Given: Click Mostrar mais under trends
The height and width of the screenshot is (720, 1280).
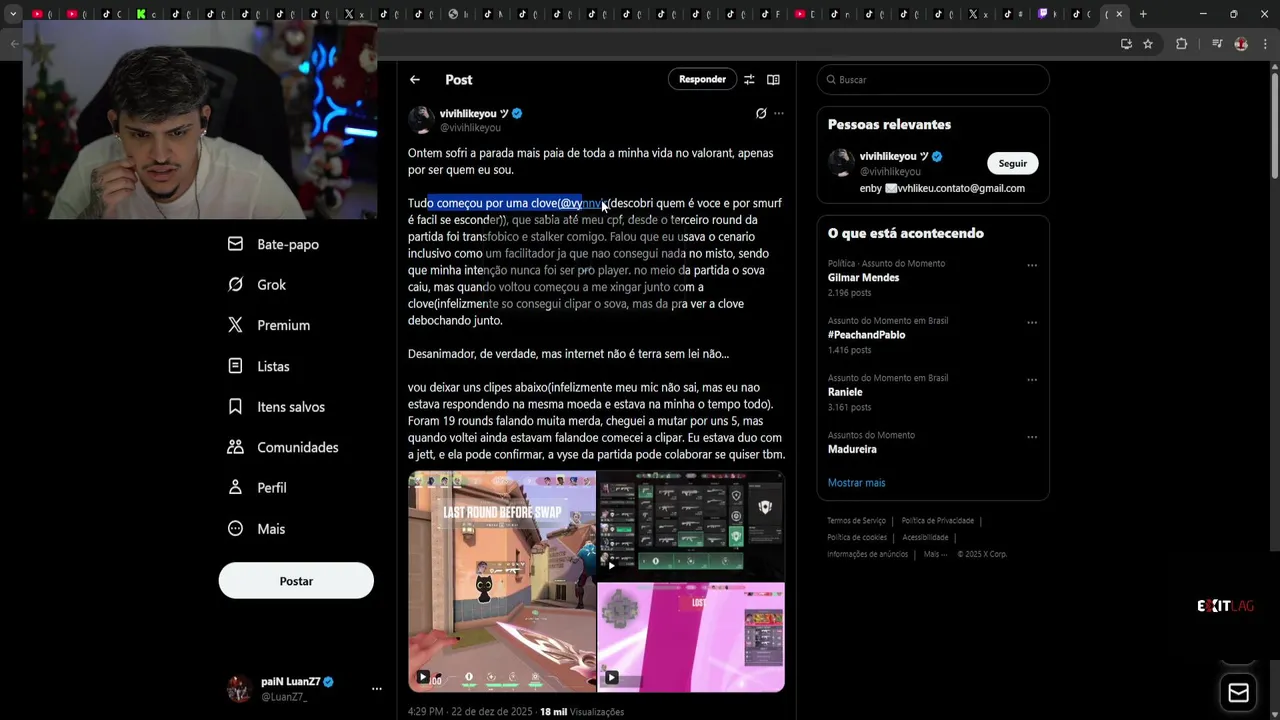Looking at the screenshot, I should pyautogui.click(x=856, y=483).
